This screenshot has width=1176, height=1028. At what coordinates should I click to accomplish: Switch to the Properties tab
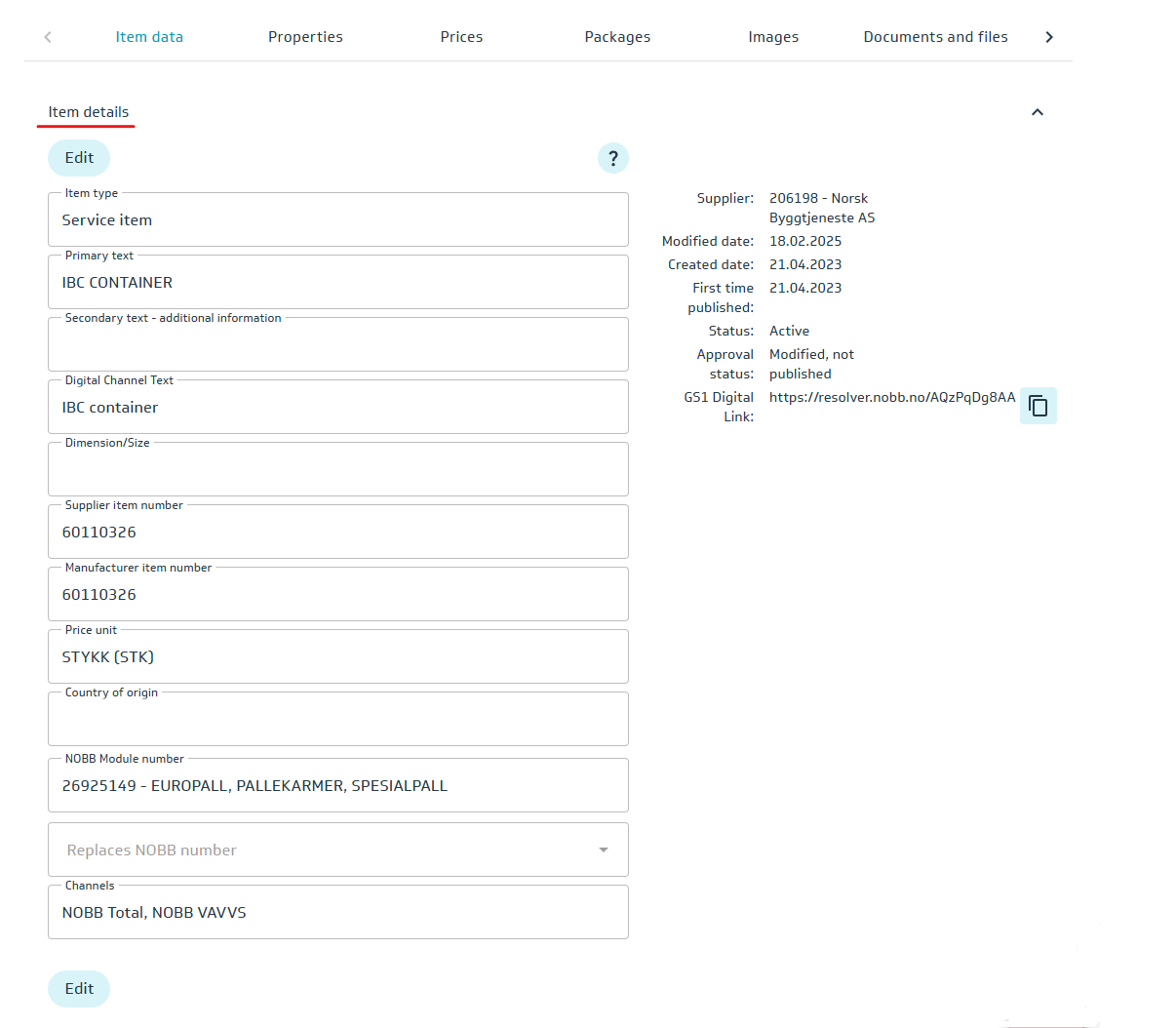[x=305, y=37]
